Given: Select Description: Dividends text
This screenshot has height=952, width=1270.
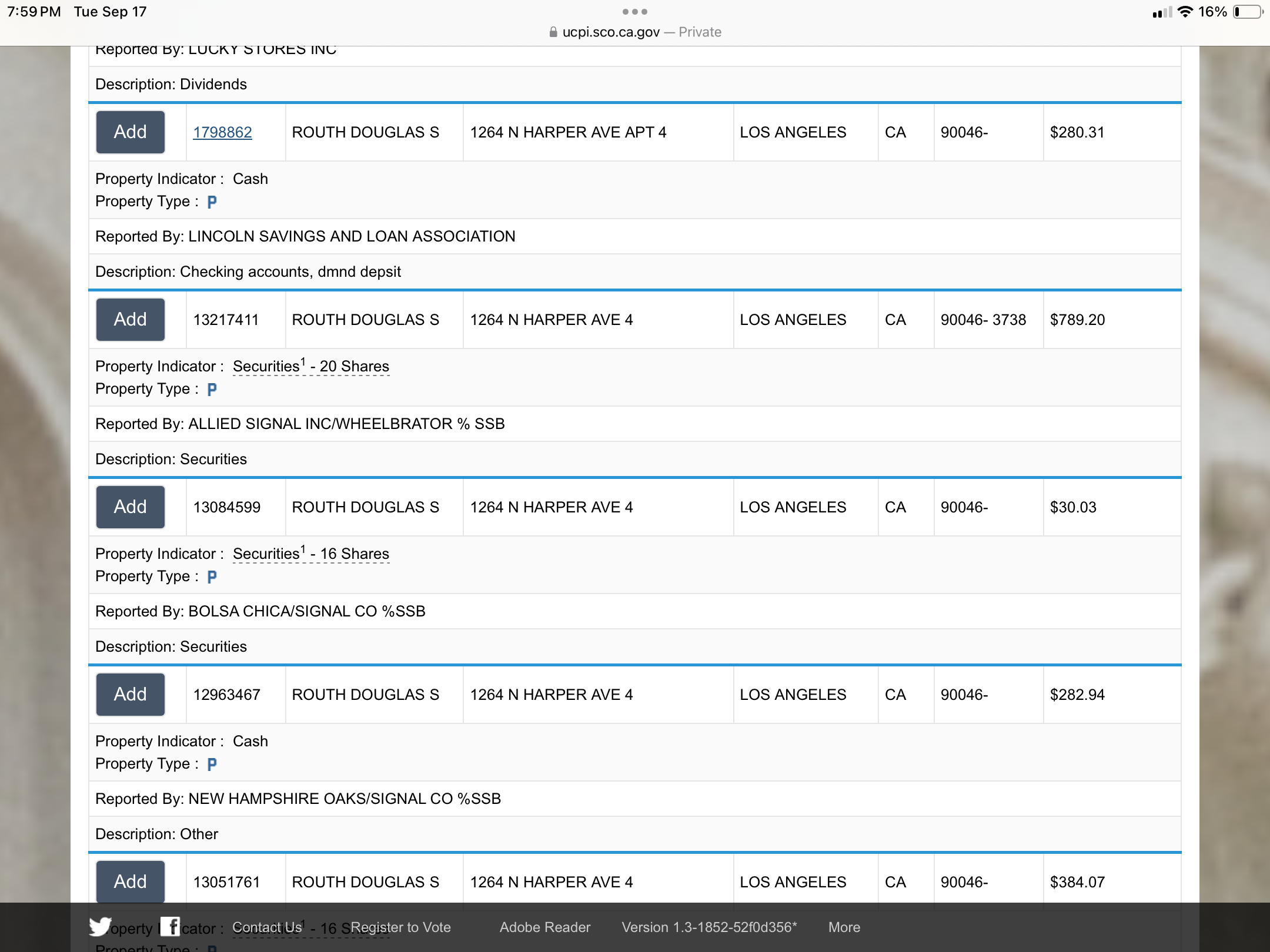Looking at the screenshot, I should click(171, 84).
